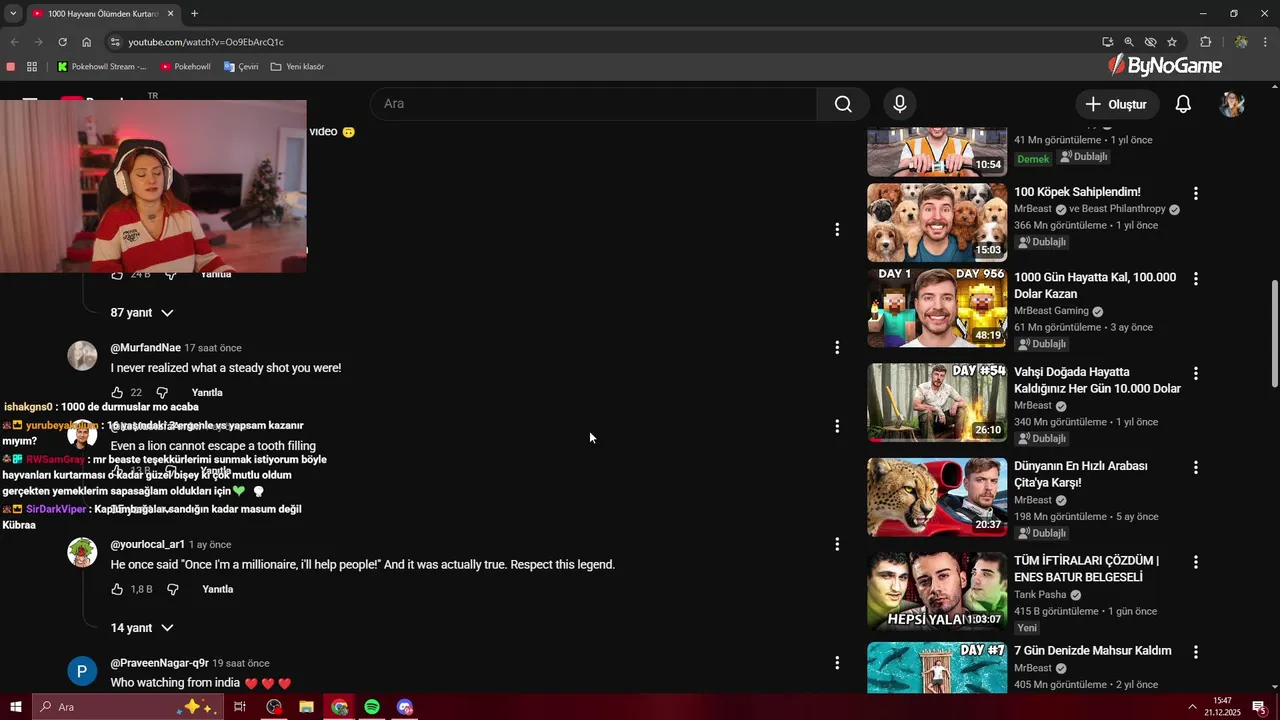Viewport: 1280px width, 720px height.
Task: View site information icon in address bar
Action: coord(115,42)
